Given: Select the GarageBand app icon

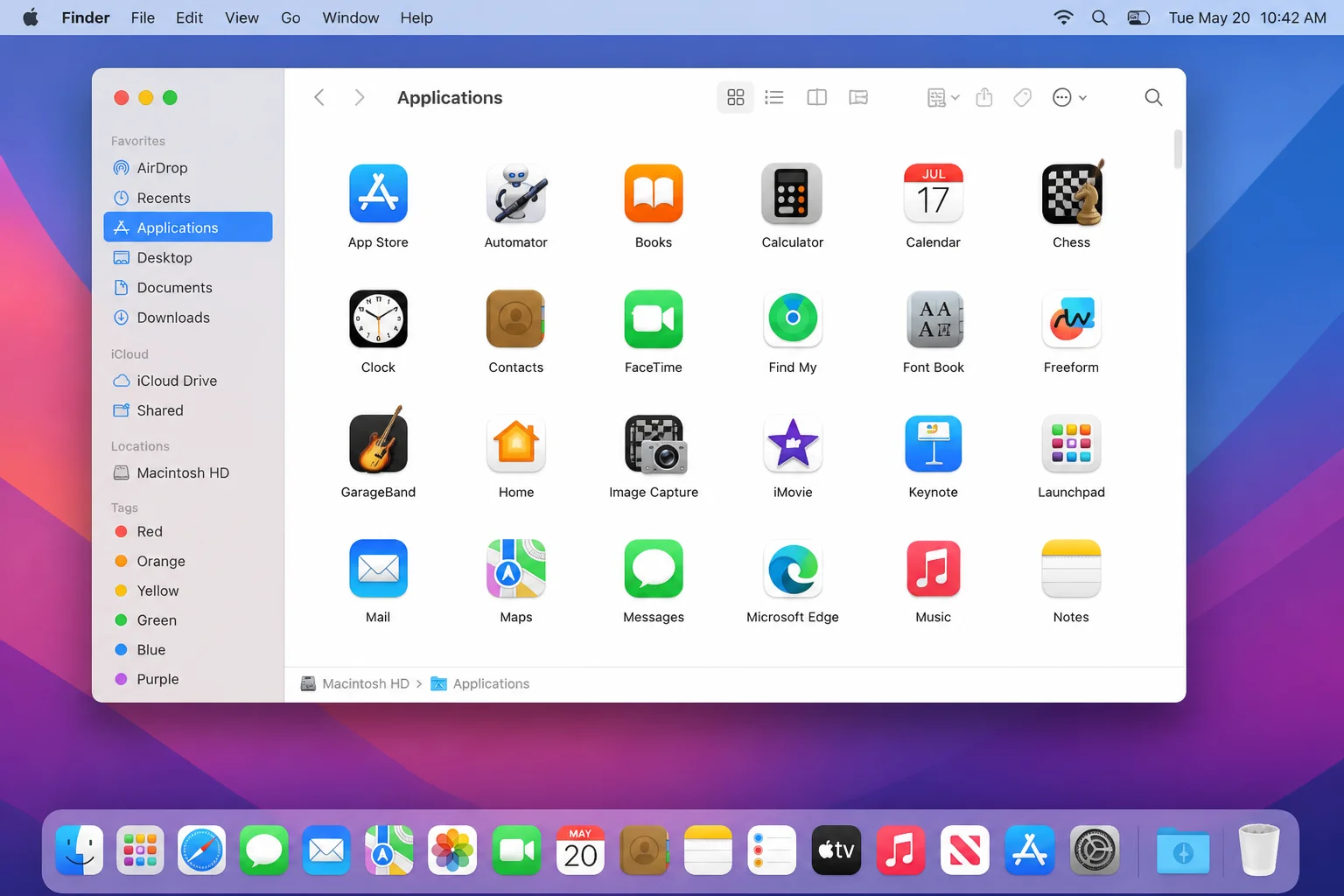Looking at the screenshot, I should 378,442.
